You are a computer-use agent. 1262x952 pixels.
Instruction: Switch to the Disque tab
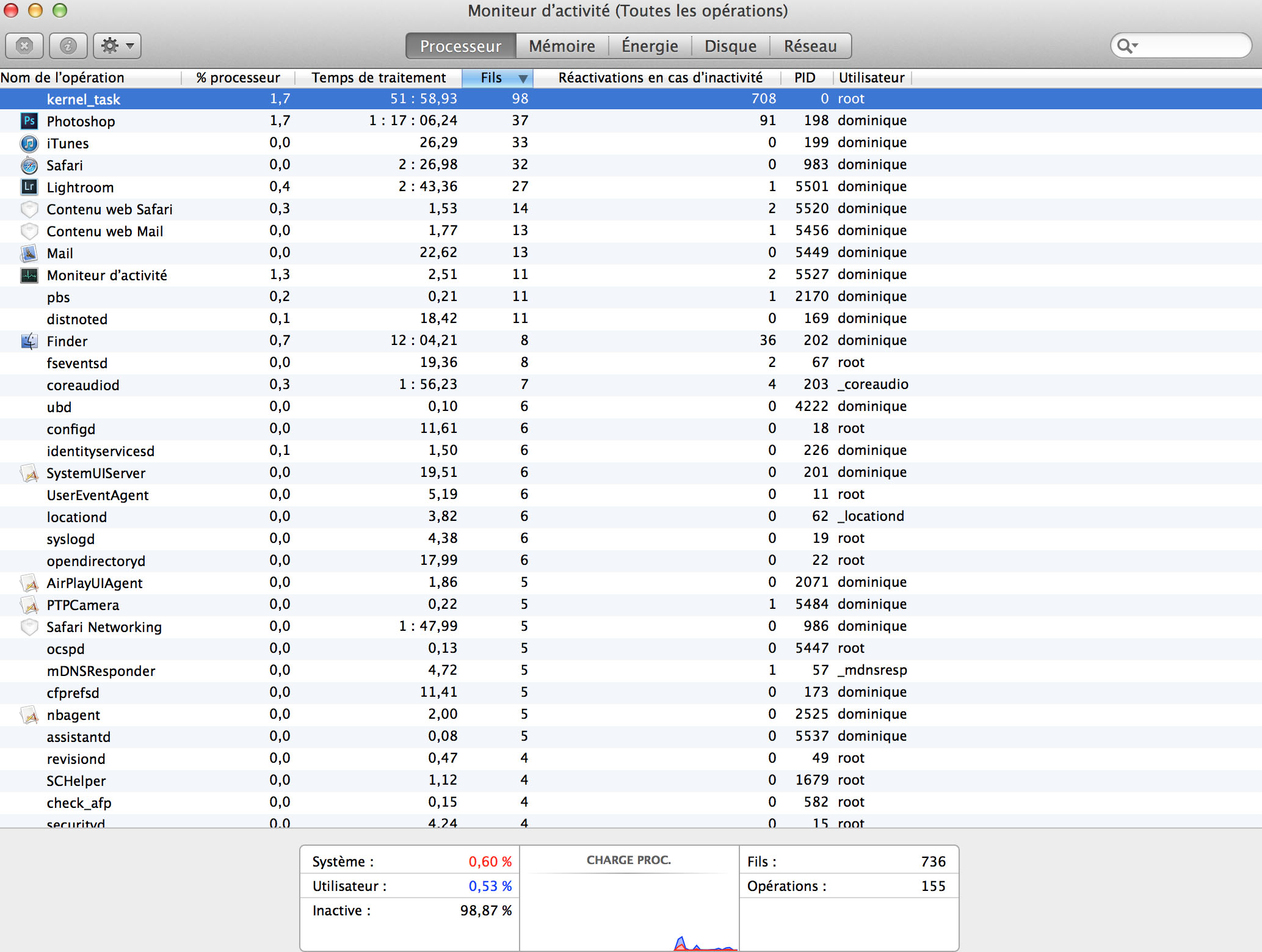tap(730, 46)
